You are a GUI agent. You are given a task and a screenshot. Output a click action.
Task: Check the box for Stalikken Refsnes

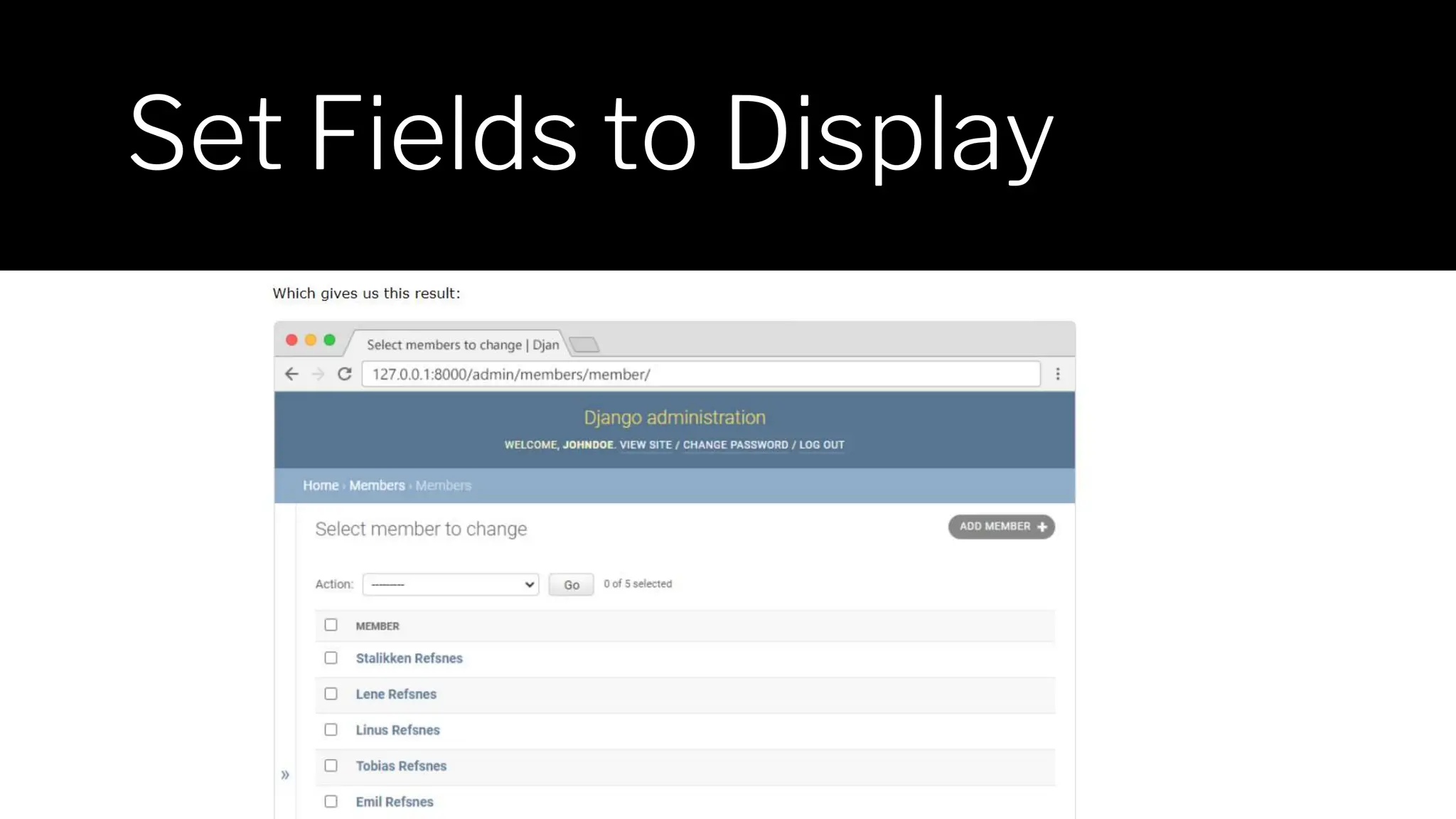coord(331,658)
